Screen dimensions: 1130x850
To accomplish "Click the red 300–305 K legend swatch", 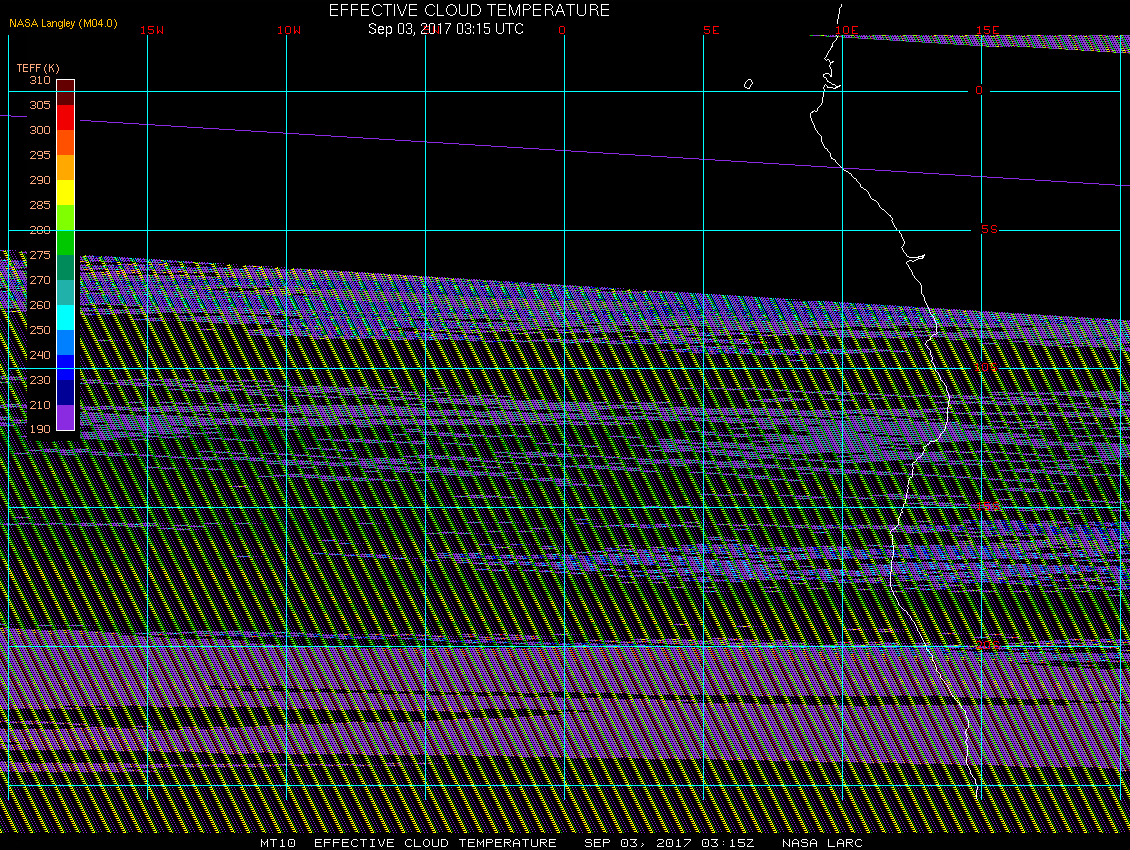I will click(x=66, y=118).
